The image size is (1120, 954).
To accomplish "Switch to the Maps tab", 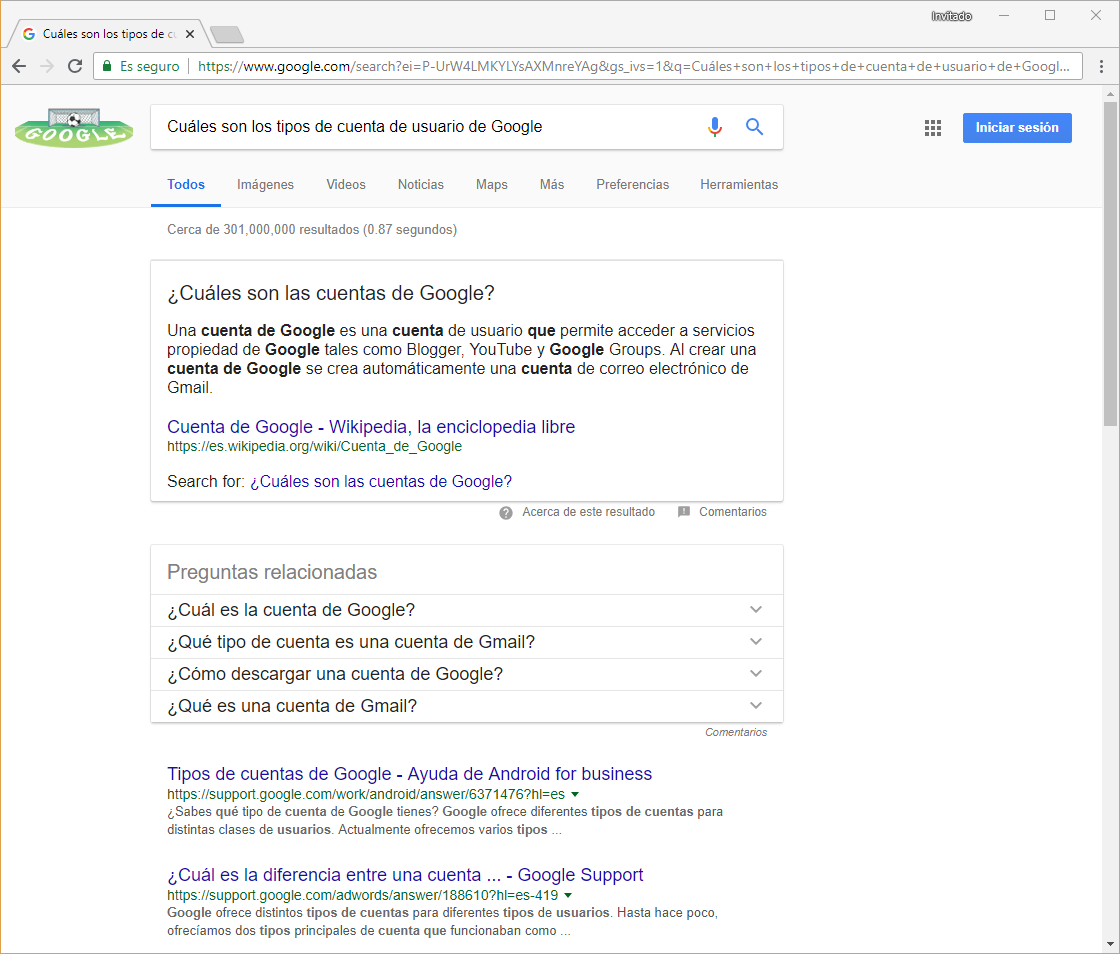I will [492, 184].
